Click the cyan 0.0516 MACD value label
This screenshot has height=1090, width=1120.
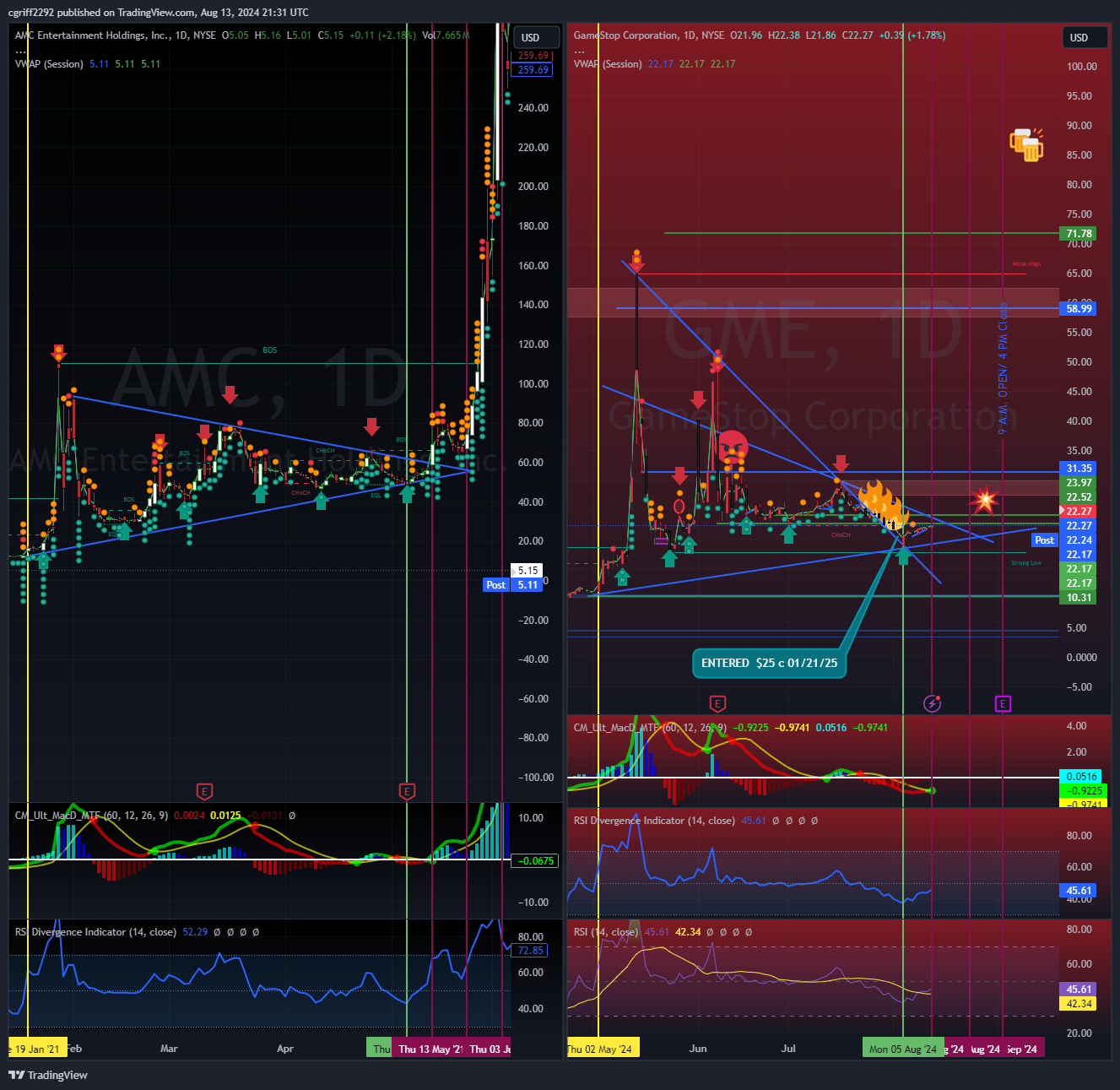[x=1081, y=777]
